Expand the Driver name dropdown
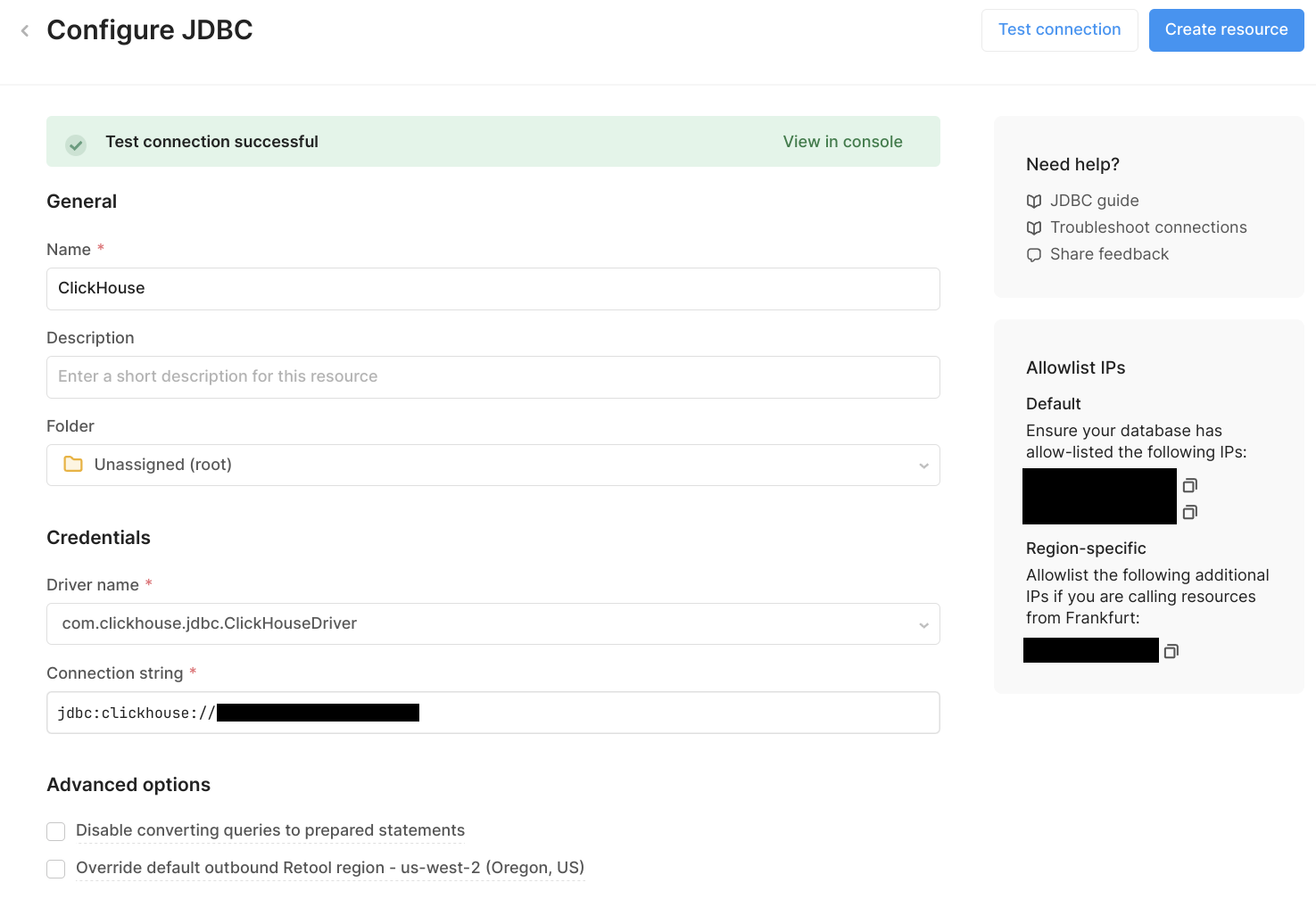The image size is (1316, 899). pos(923,624)
